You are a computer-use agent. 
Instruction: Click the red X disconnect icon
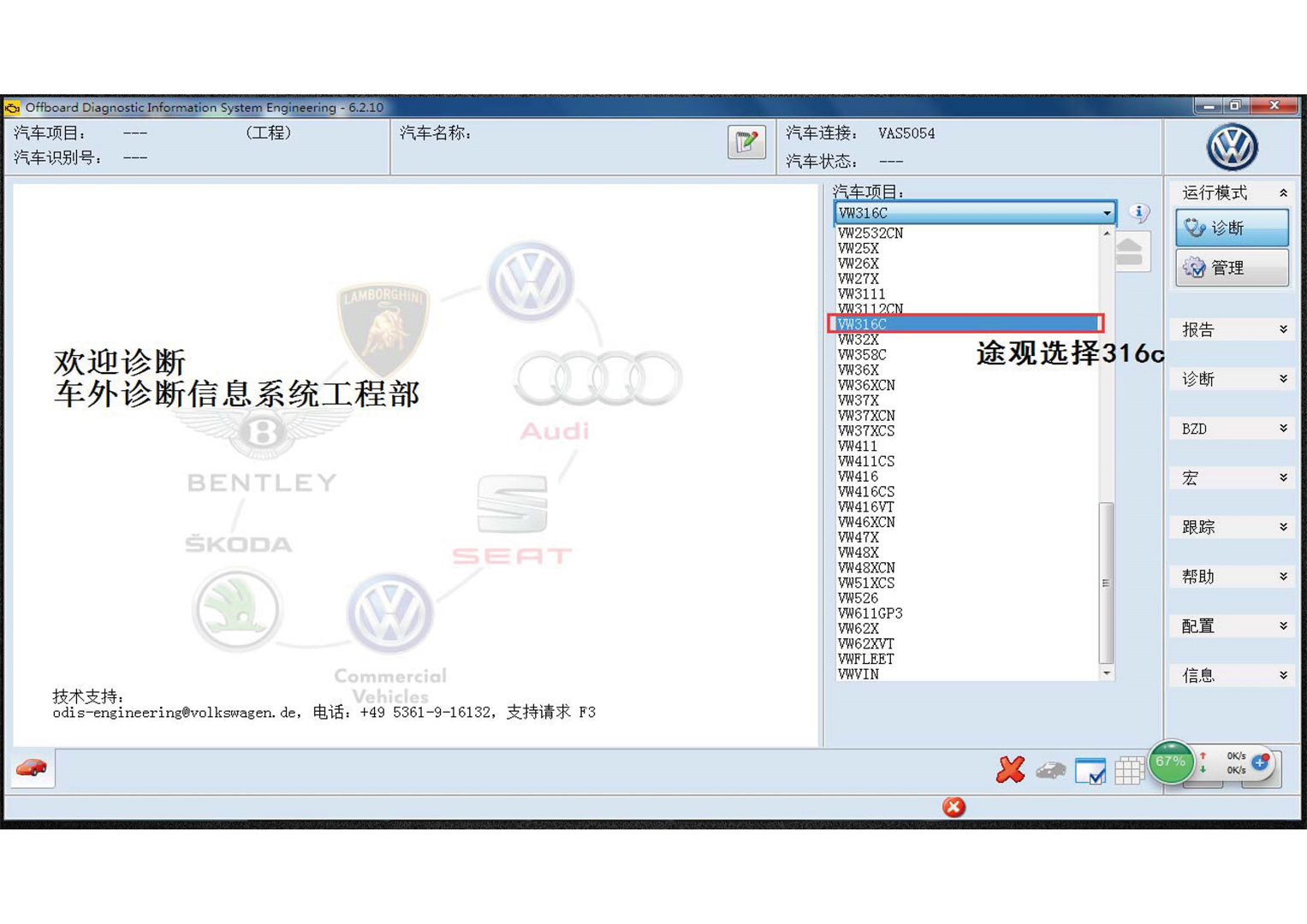click(1010, 769)
